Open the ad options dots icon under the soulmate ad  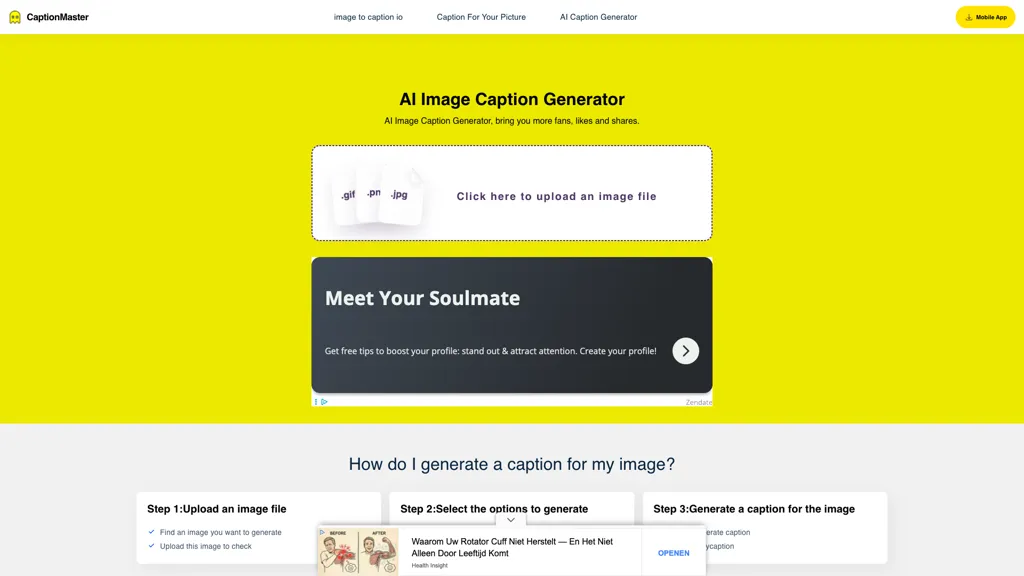316,402
